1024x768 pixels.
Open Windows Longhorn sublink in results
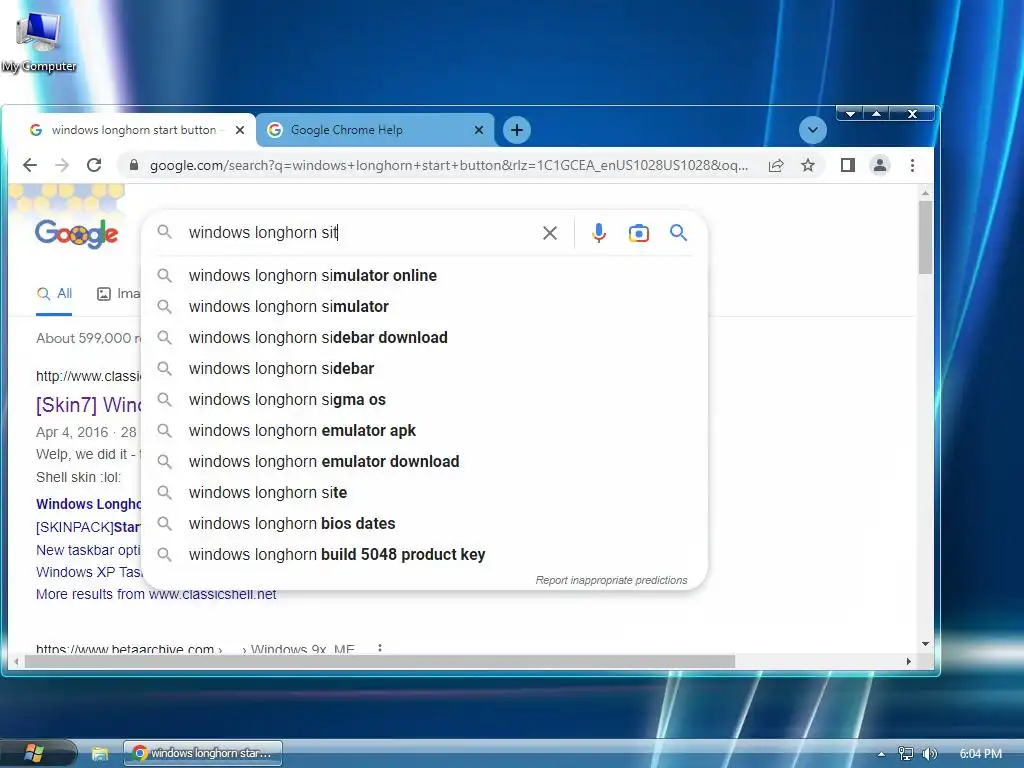(88, 504)
